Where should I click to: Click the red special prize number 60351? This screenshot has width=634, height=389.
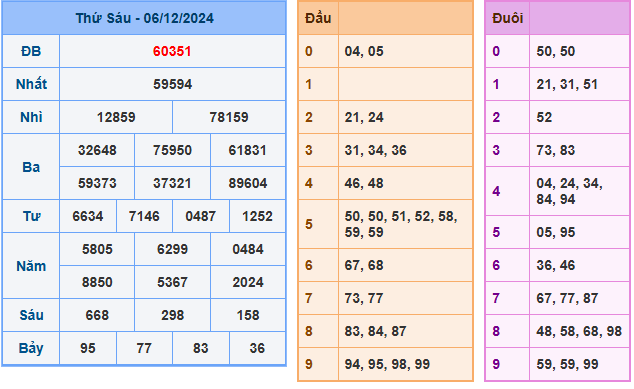point(172,51)
